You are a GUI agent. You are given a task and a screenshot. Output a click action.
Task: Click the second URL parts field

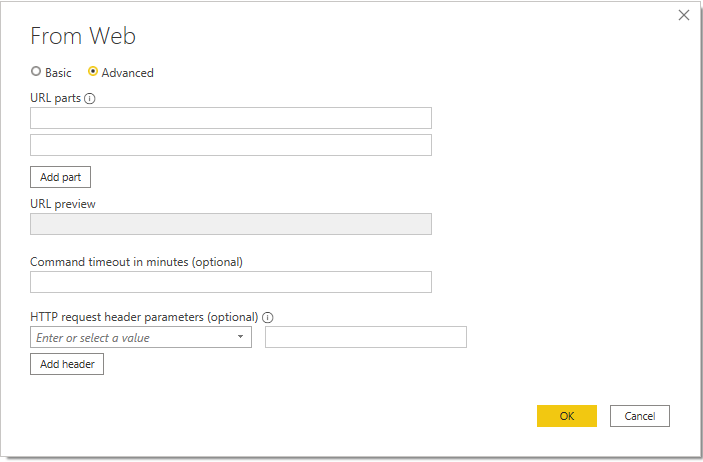click(231, 145)
